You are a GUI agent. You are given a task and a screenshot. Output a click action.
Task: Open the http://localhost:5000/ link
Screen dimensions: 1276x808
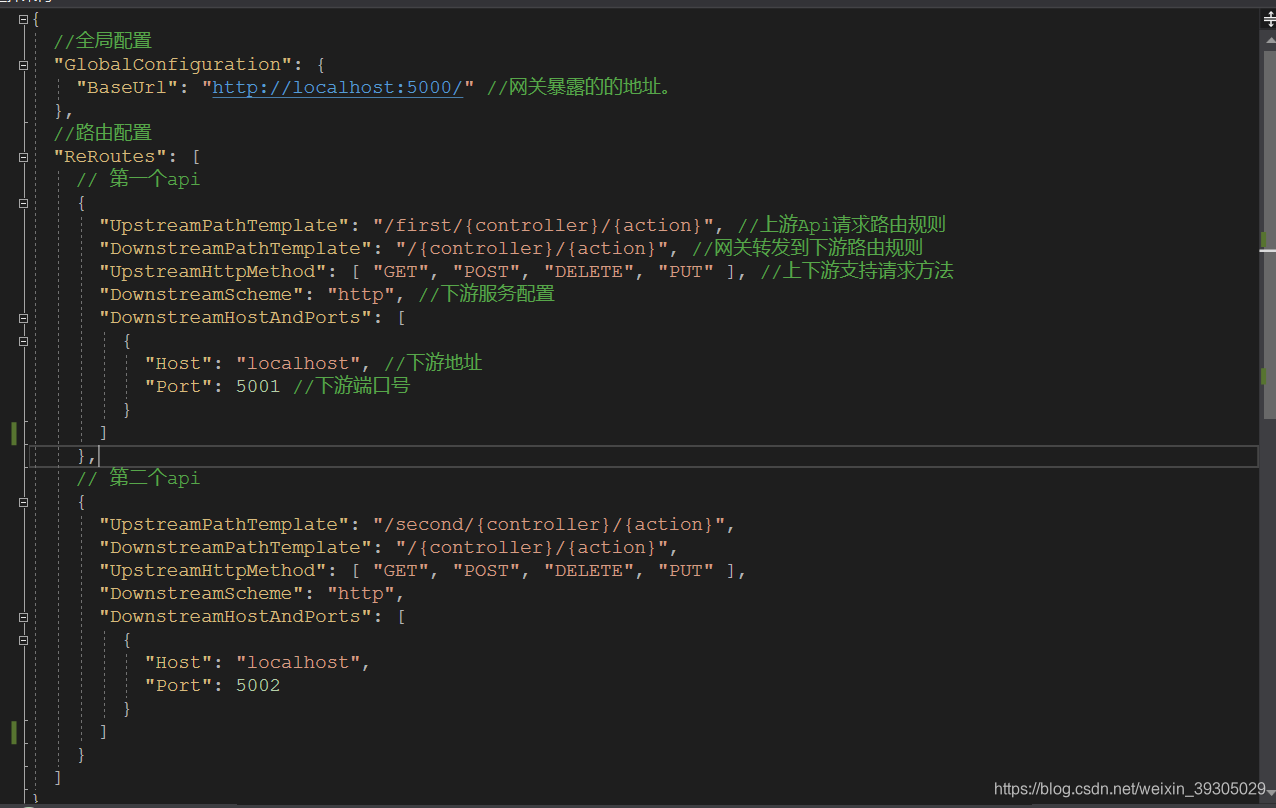tap(337, 87)
